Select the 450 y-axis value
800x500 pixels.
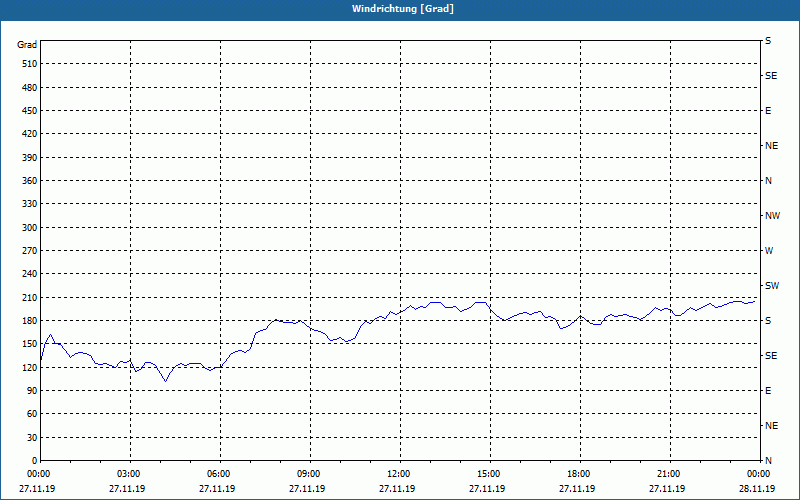coord(30,111)
